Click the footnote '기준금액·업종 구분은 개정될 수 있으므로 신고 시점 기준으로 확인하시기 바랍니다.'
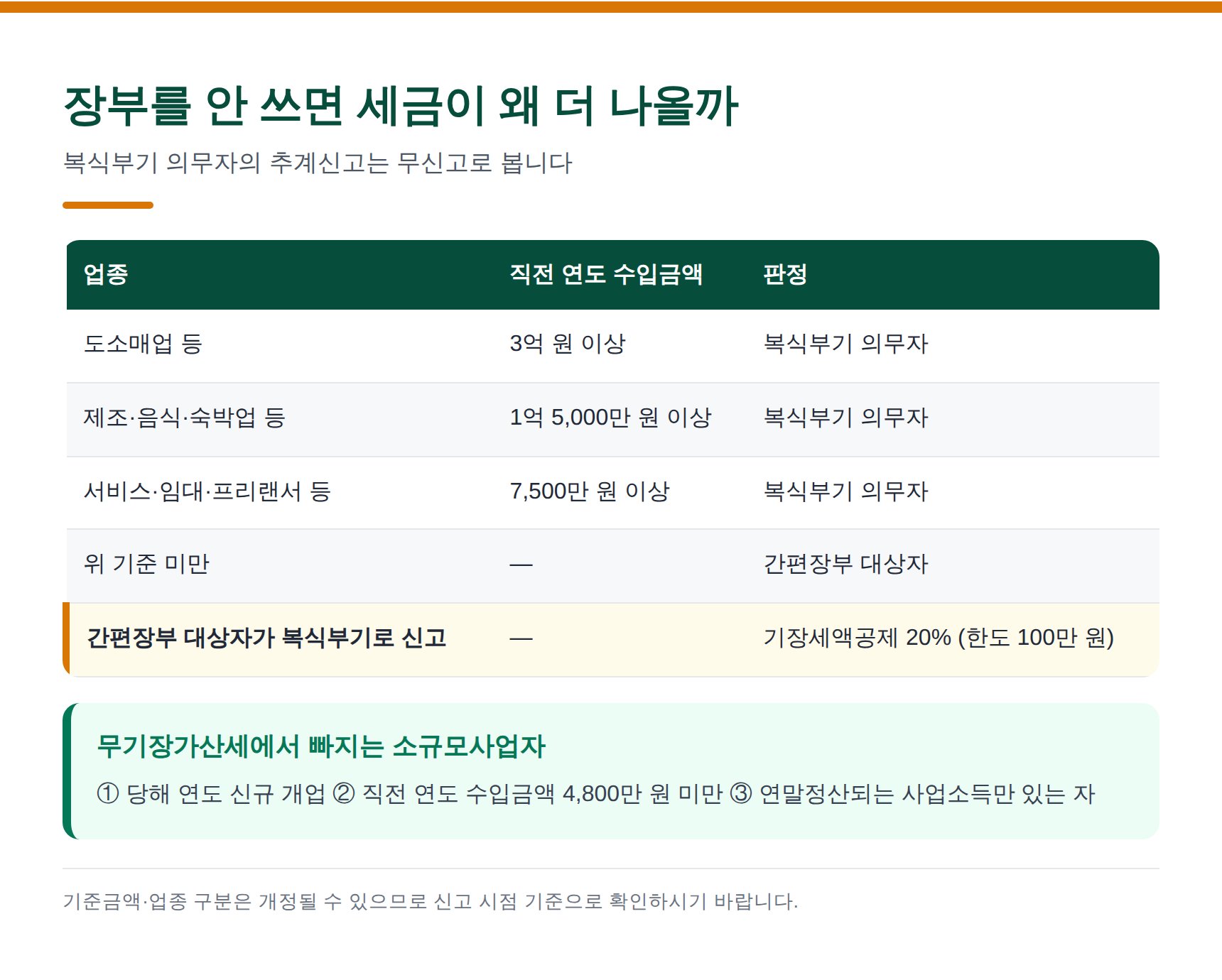Screen dimensions: 1222x980 click(431, 902)
